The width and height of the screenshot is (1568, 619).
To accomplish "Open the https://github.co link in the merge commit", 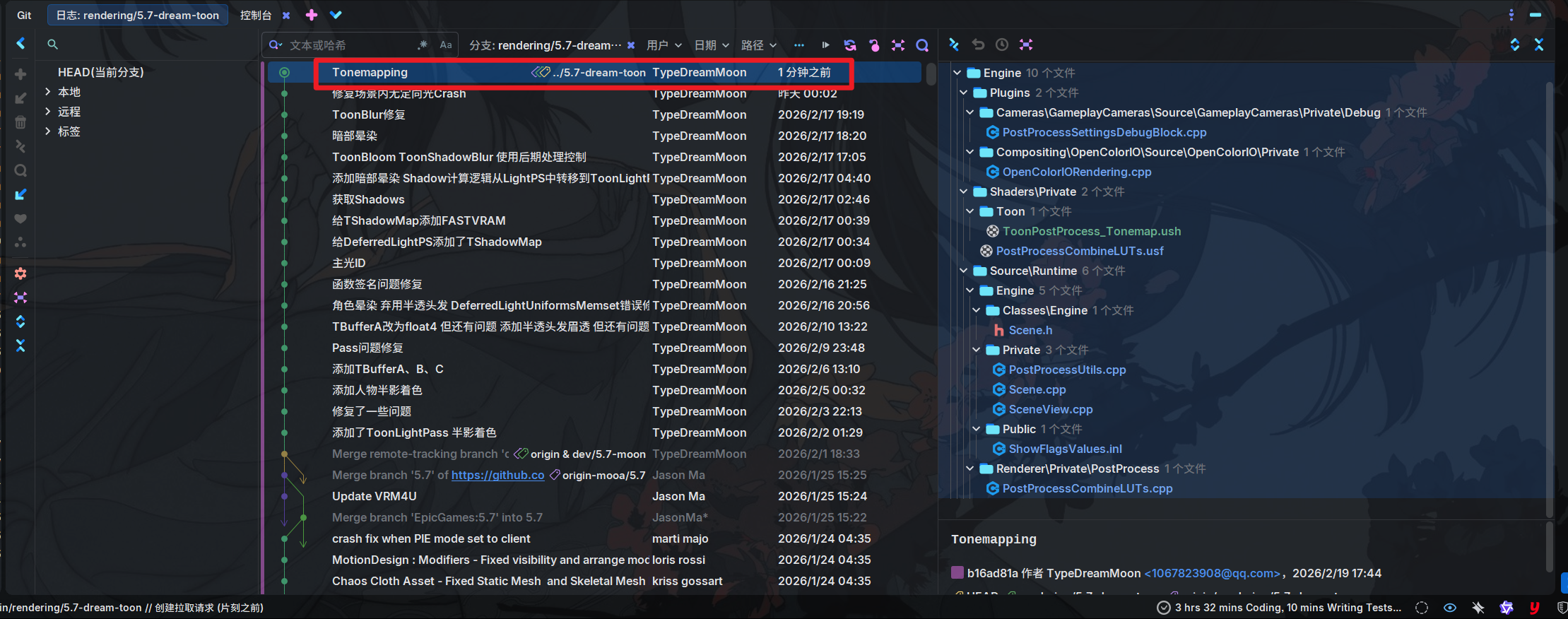I will click(x=497, y=475).
